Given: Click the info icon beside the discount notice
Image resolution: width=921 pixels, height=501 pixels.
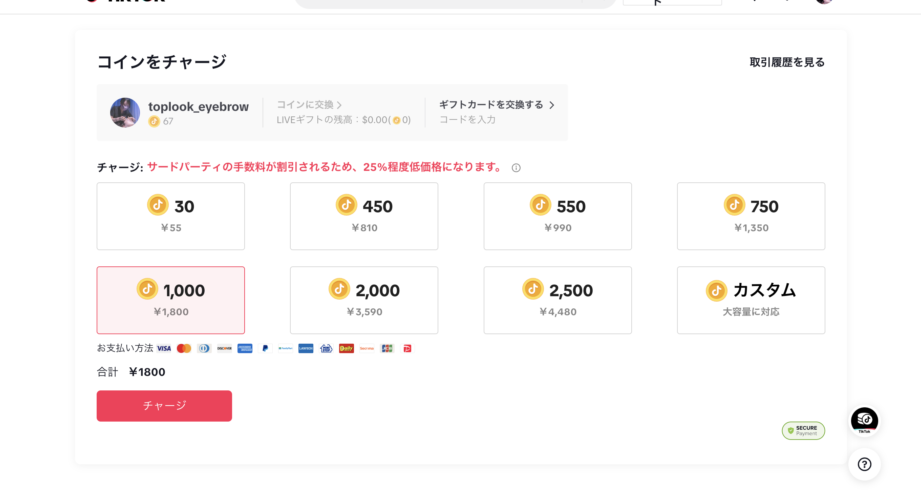Looking at the screenshot, I should pos(516,168).
